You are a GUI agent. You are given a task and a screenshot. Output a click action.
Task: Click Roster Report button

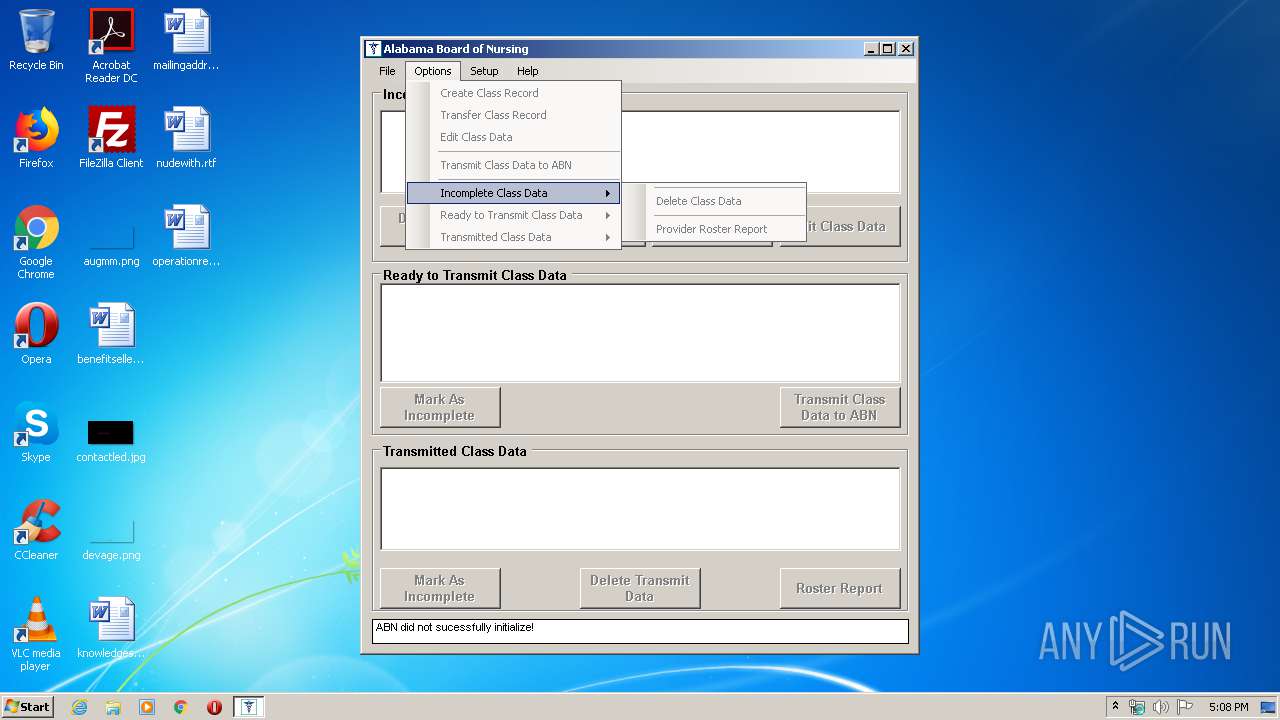point(840,588)
